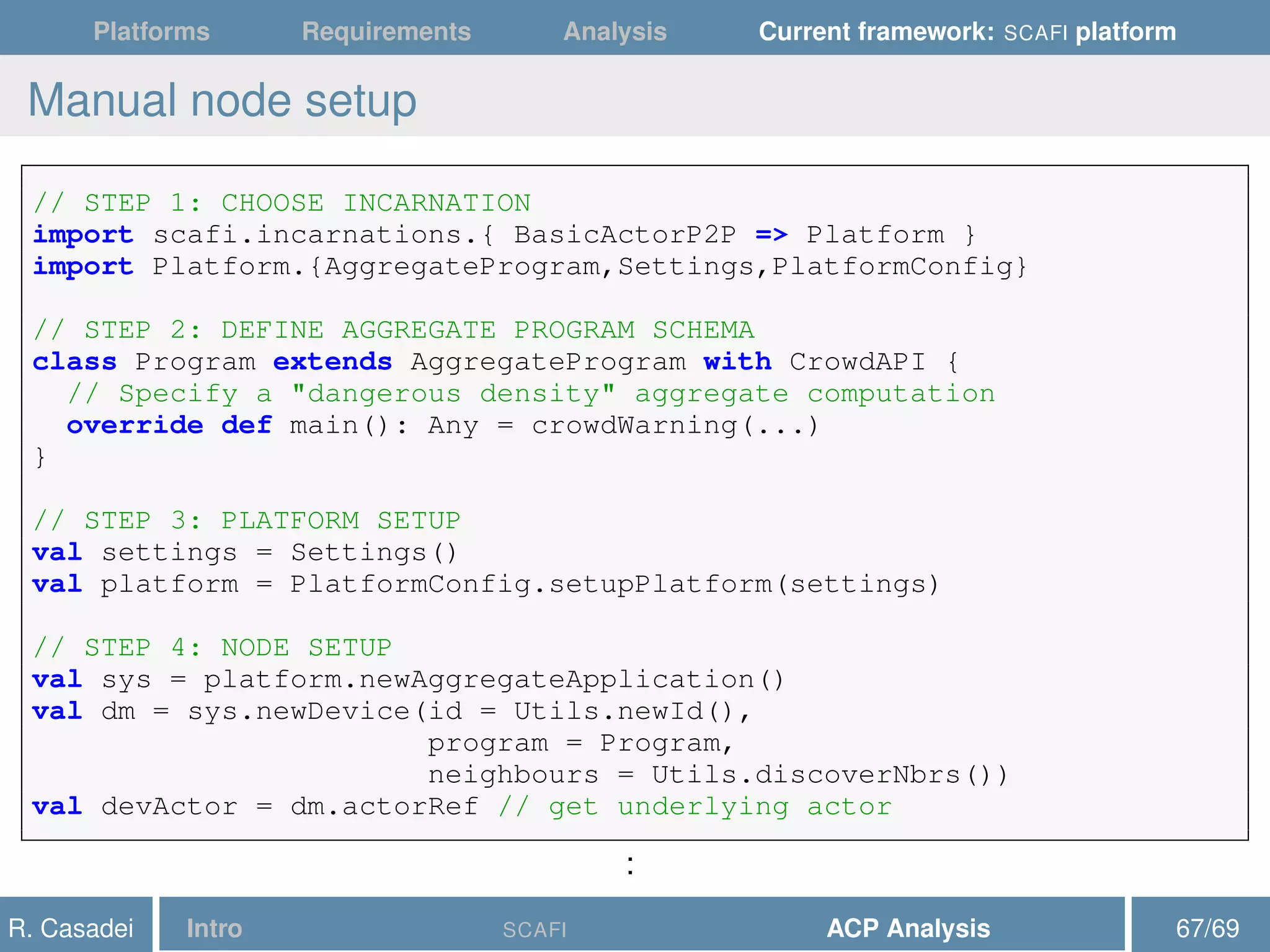The image size is (1270, 952).
Task: Open the SCAFI footer link
Action: (535, 930)
